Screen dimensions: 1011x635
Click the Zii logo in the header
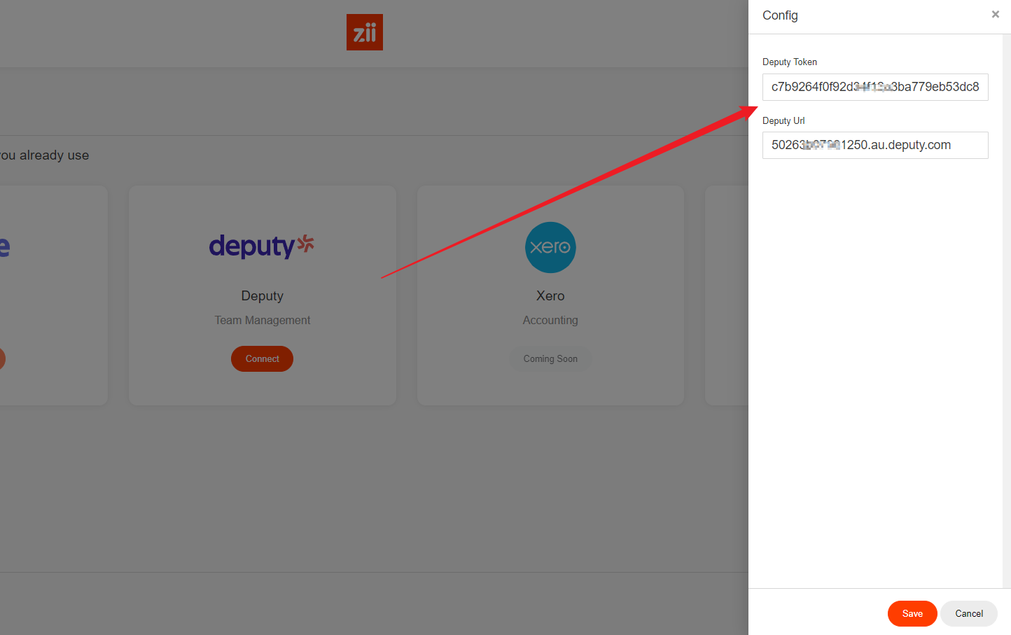click(364, 32)
